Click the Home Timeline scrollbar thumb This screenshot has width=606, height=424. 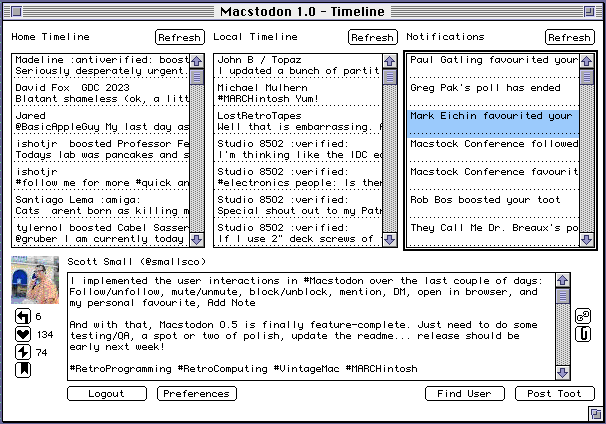click(197, 77)
